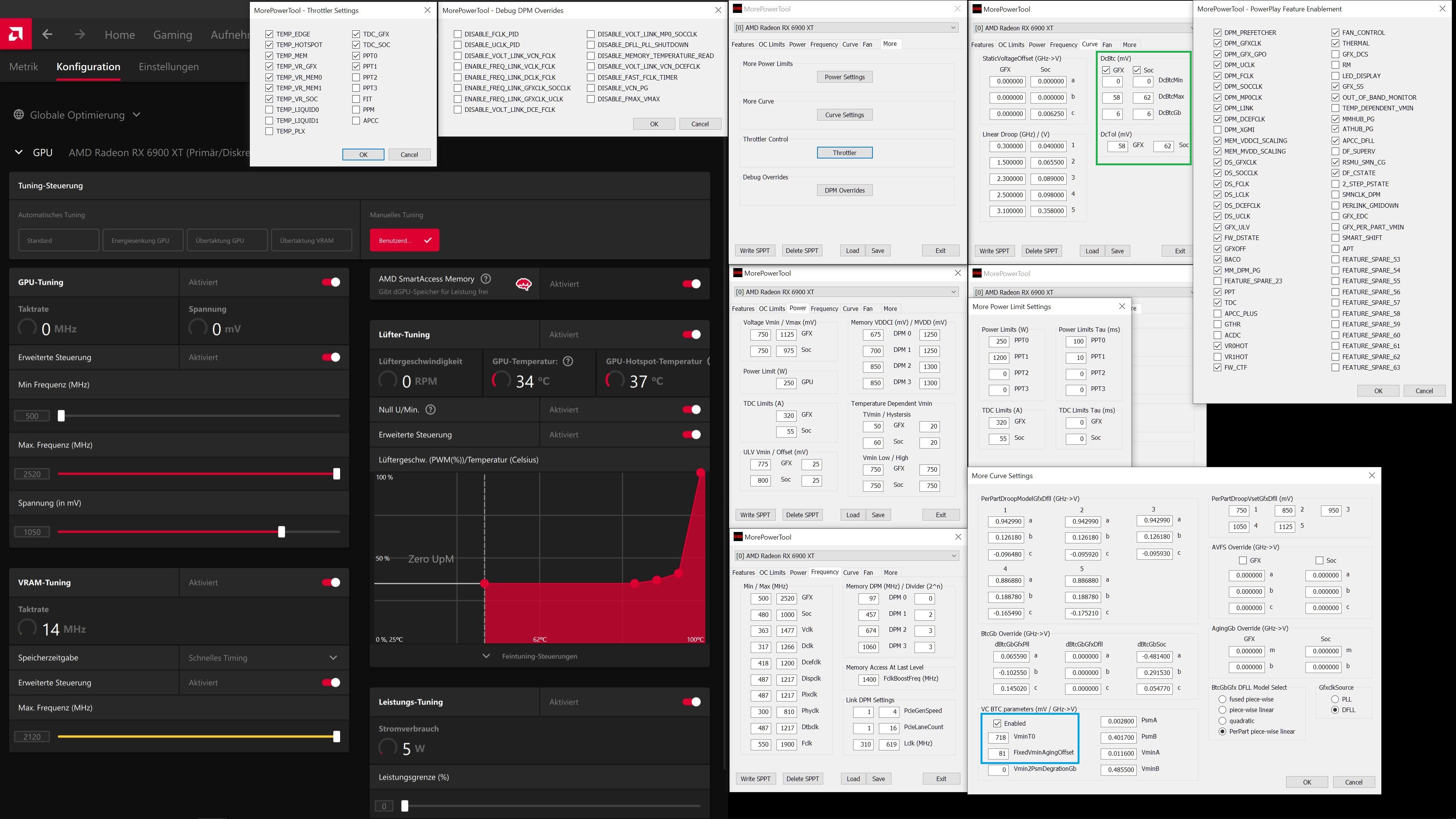Click Leistungsgrenze slider handle
Screen dimensions: 1456x819
[x=405, y=806]
